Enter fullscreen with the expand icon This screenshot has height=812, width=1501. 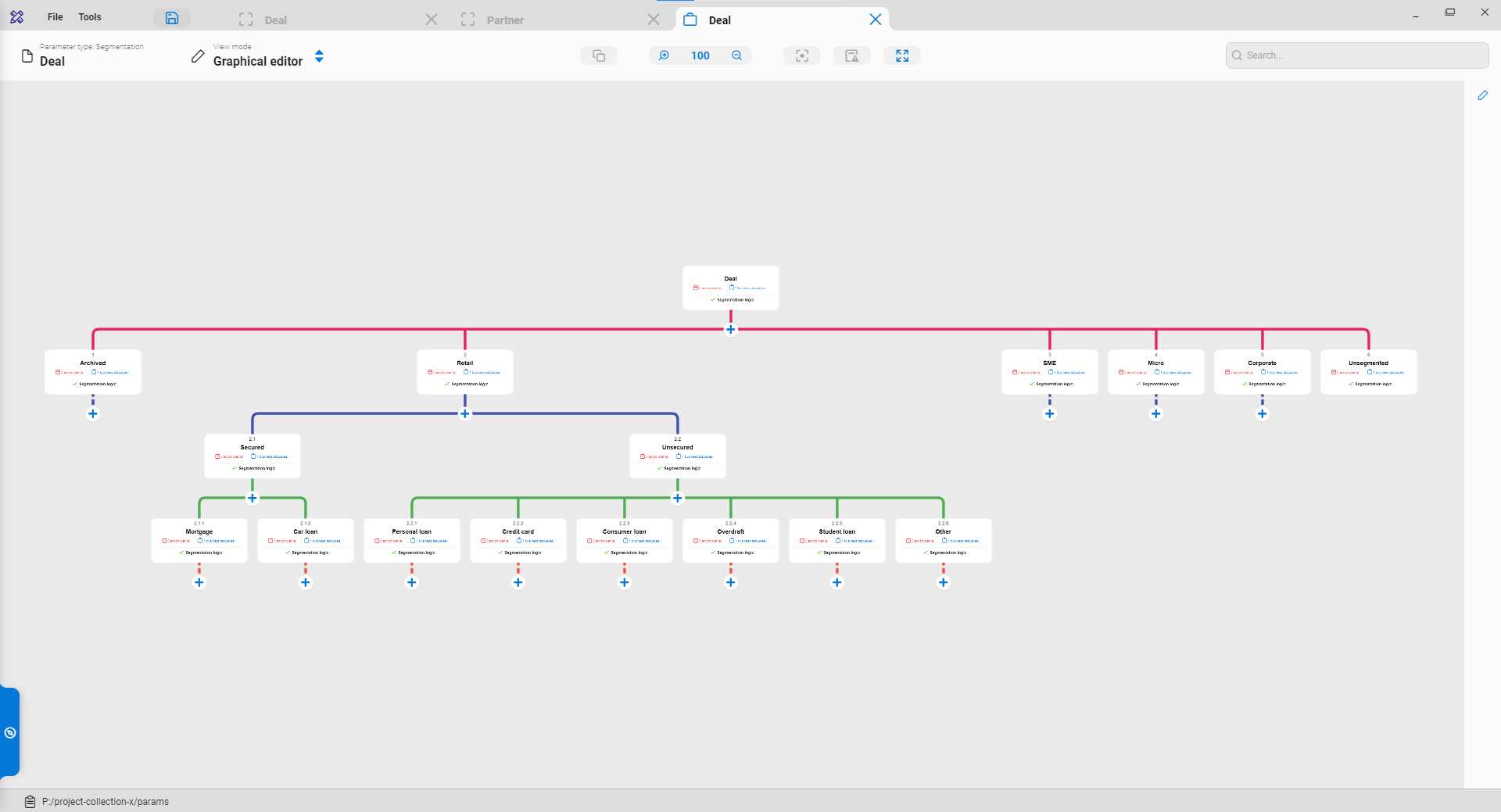(901, 55)
